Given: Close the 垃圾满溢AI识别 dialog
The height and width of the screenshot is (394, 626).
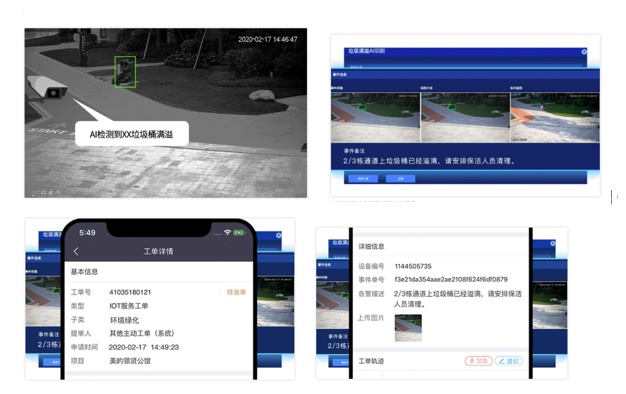Looking at the screenshot, I should (x=584, y=52).
